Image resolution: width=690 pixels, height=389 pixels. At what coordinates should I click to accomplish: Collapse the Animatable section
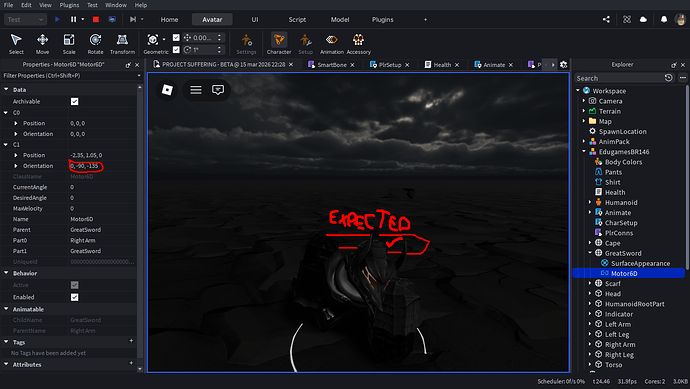tap(6, 309)
